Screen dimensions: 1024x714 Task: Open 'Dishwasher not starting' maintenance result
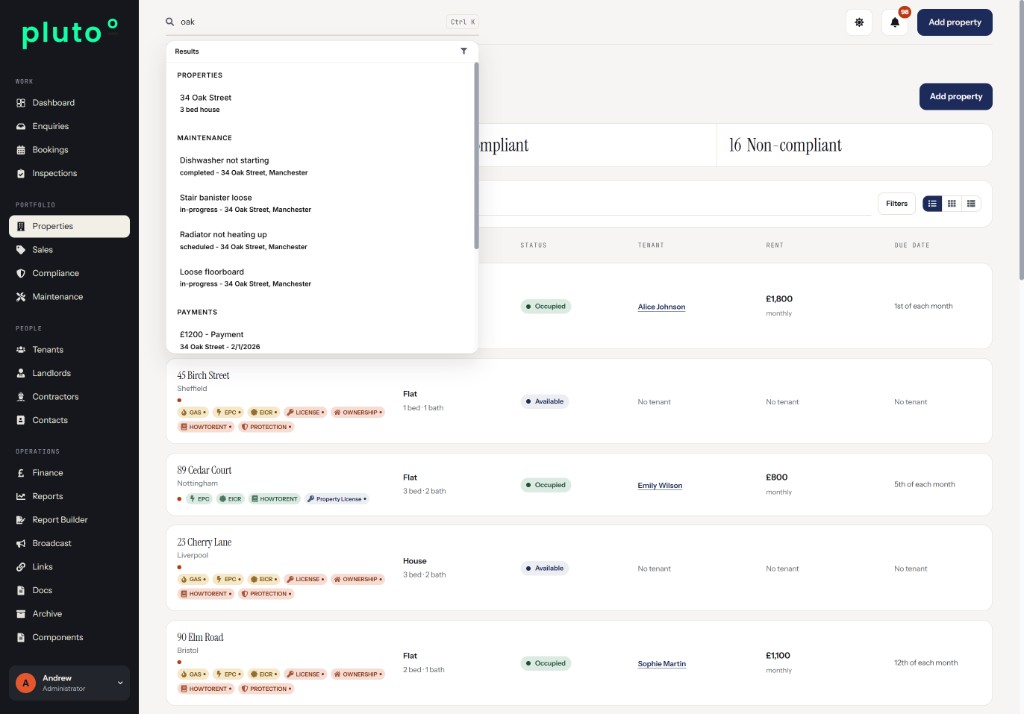[x=320, y=166]
